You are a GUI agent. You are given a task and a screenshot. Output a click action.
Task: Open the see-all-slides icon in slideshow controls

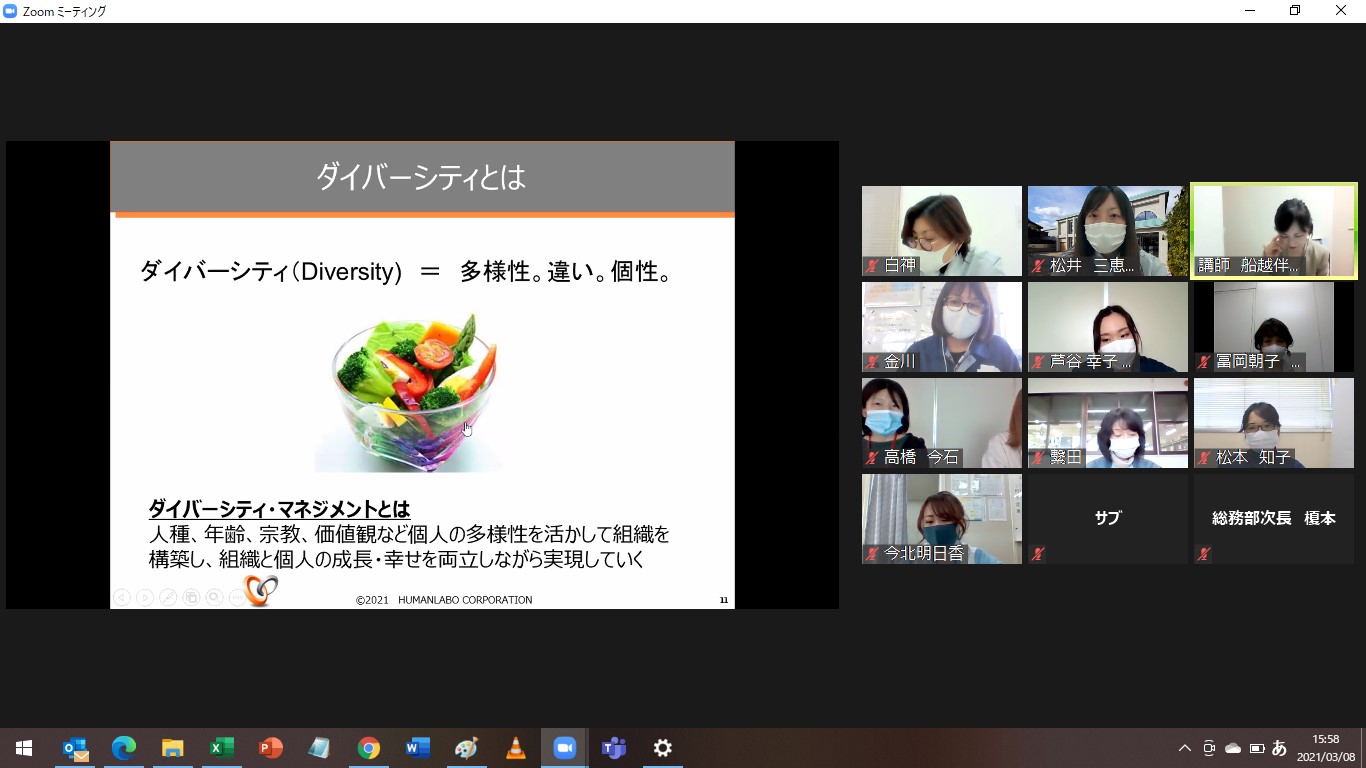point(191,598)
